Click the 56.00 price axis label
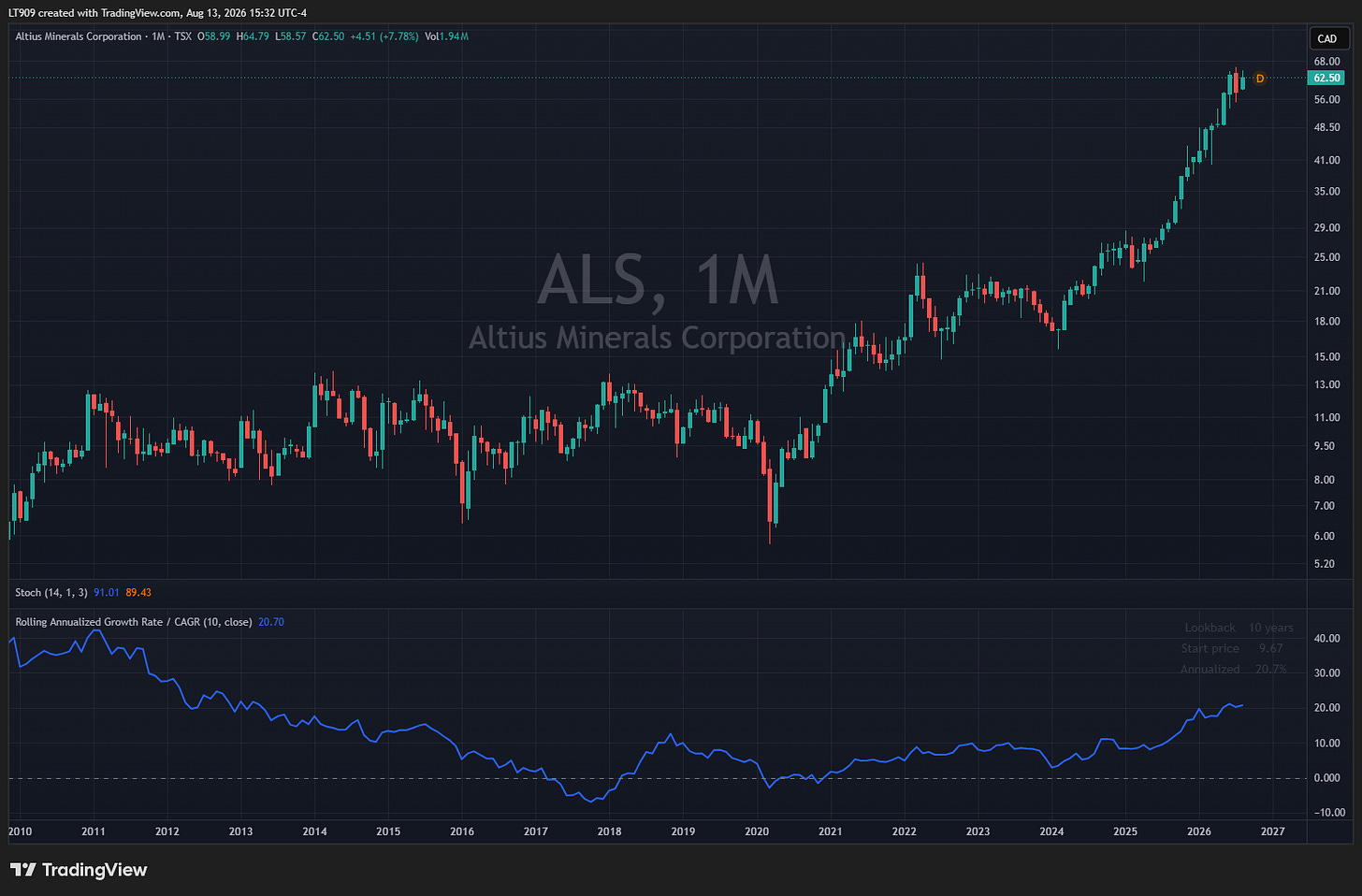This screenshot has height=896, width=1362. pyautogui.click(x=1326, y=100)
